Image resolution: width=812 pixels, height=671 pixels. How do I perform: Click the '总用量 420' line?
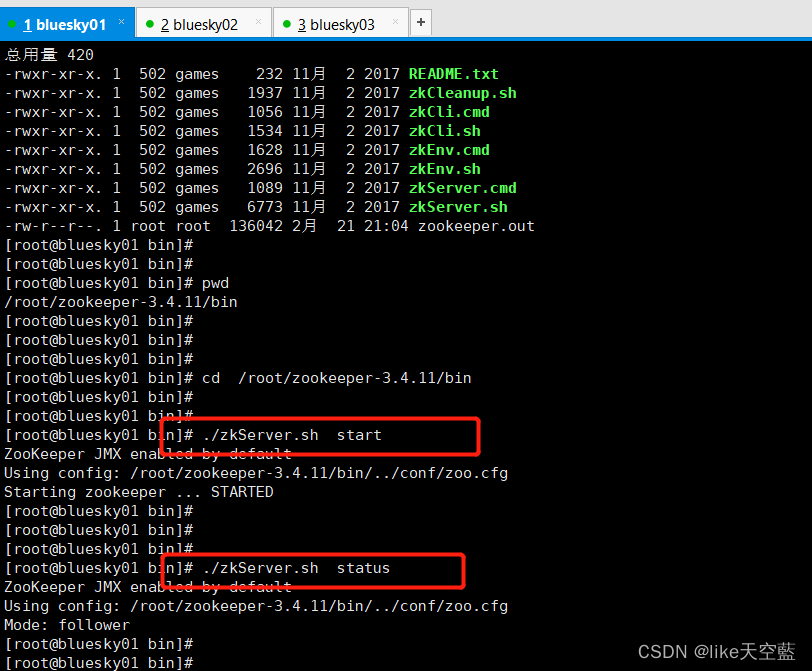[x=50, y=55]
